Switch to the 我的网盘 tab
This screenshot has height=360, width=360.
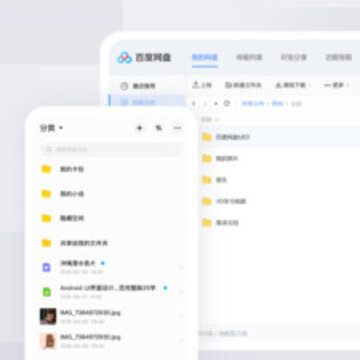coord(205,57)
